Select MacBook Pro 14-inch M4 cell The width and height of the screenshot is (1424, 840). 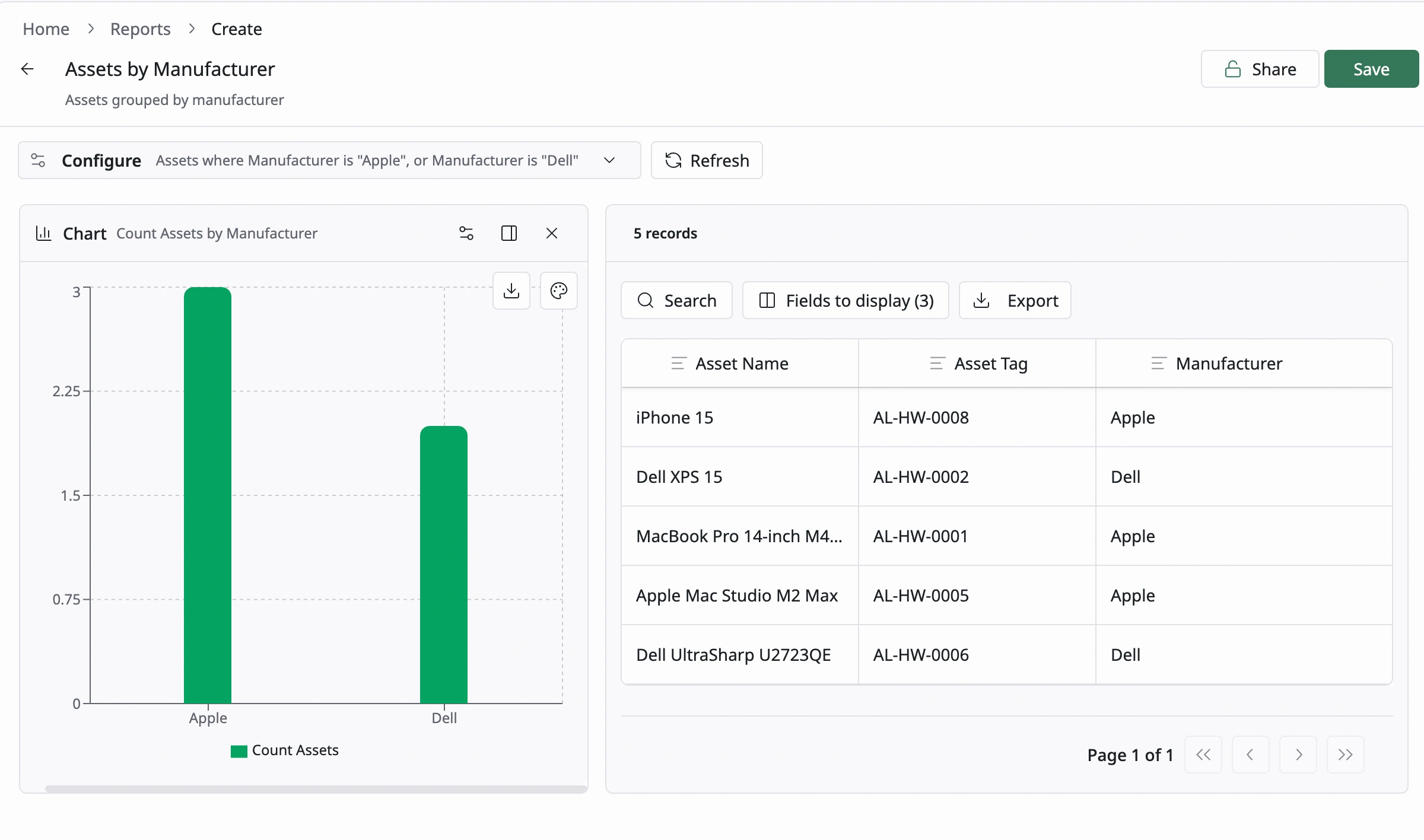740,536
